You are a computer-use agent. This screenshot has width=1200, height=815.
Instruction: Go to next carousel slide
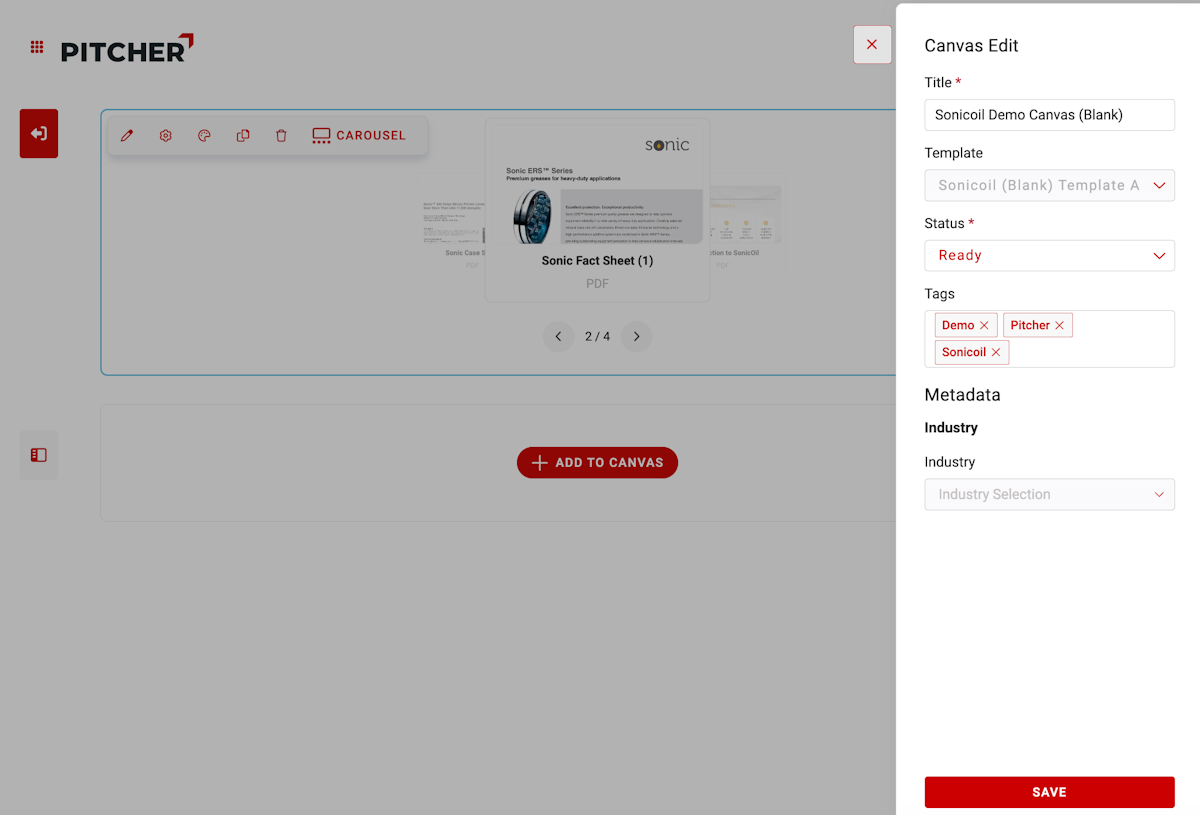pyautogui.click(x=636, y=337)
